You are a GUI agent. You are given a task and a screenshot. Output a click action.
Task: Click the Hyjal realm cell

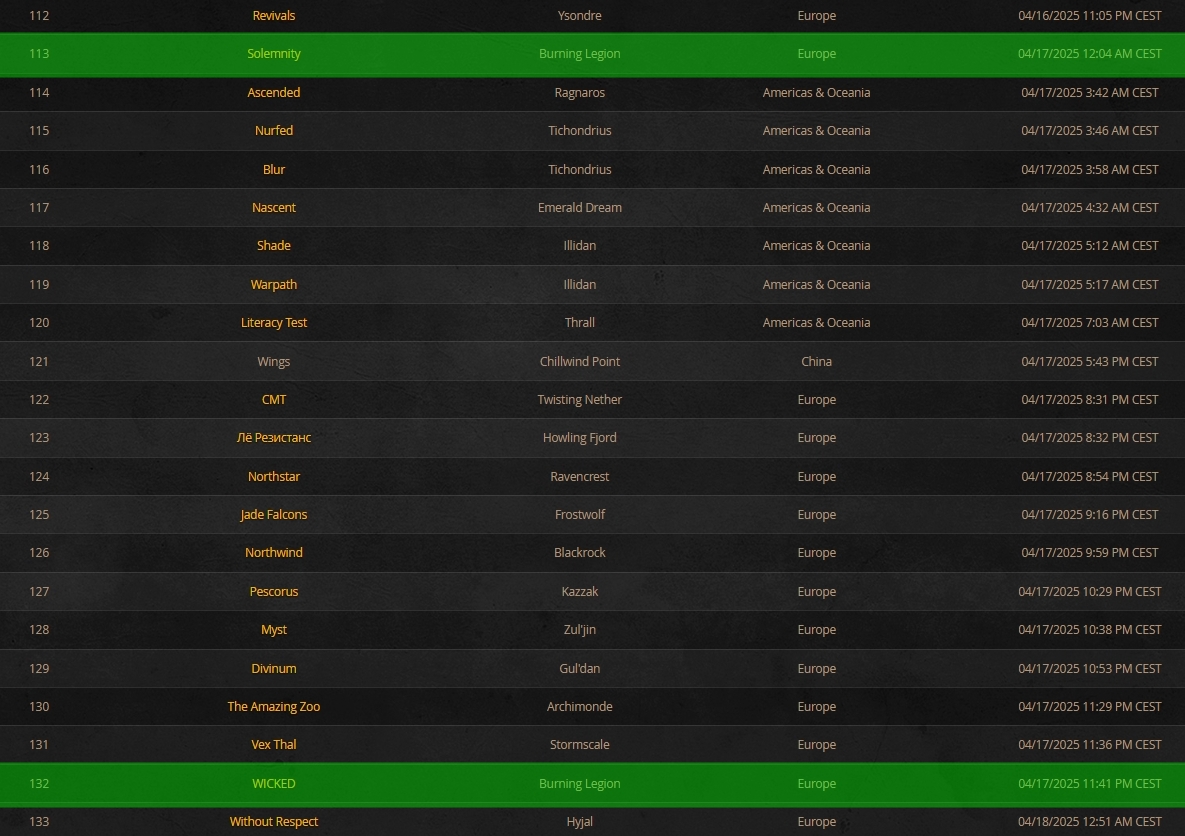[x=580, y=822]
